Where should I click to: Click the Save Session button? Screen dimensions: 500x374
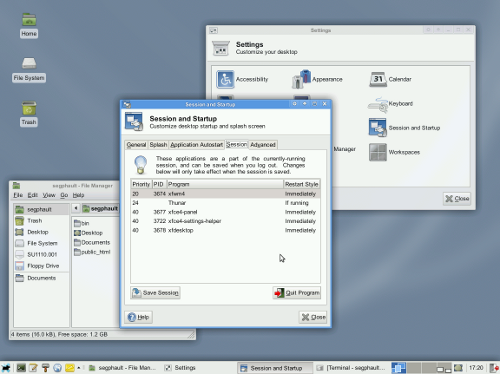(155, 293)
